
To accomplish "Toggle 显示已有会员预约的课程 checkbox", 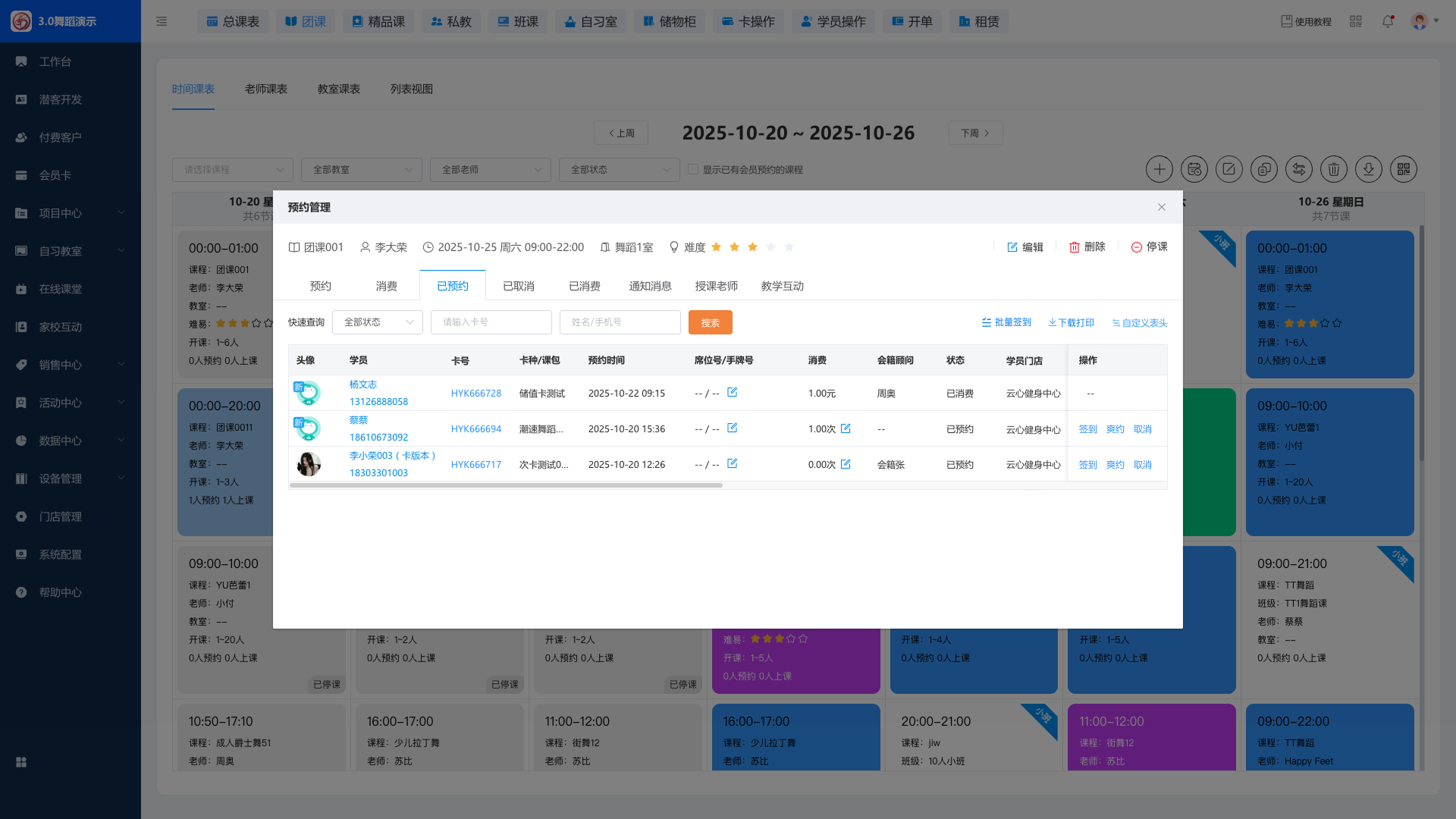I will [x=693, y=169].
